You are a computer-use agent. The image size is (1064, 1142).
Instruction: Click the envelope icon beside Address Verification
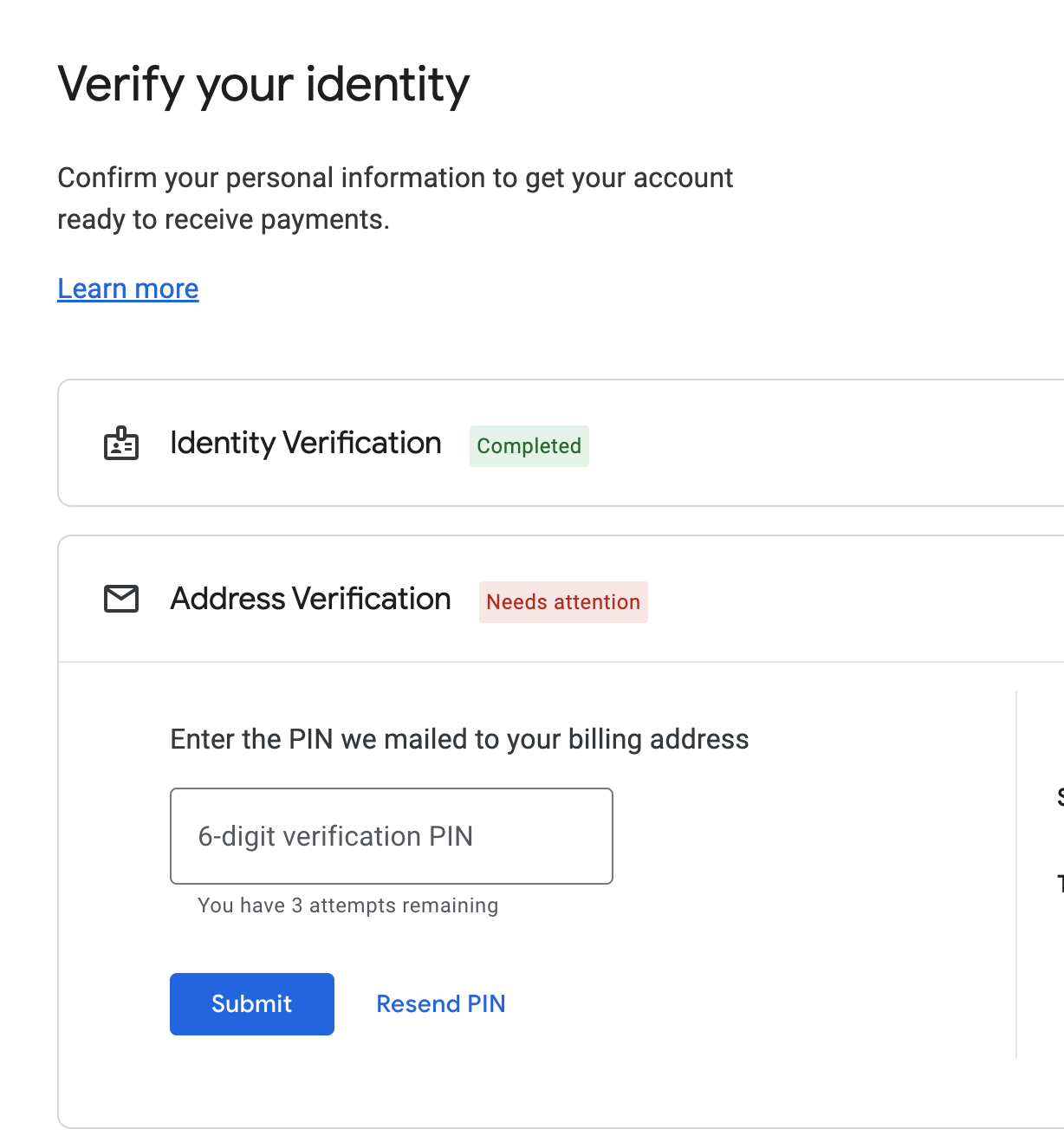(x=121, y=599)
